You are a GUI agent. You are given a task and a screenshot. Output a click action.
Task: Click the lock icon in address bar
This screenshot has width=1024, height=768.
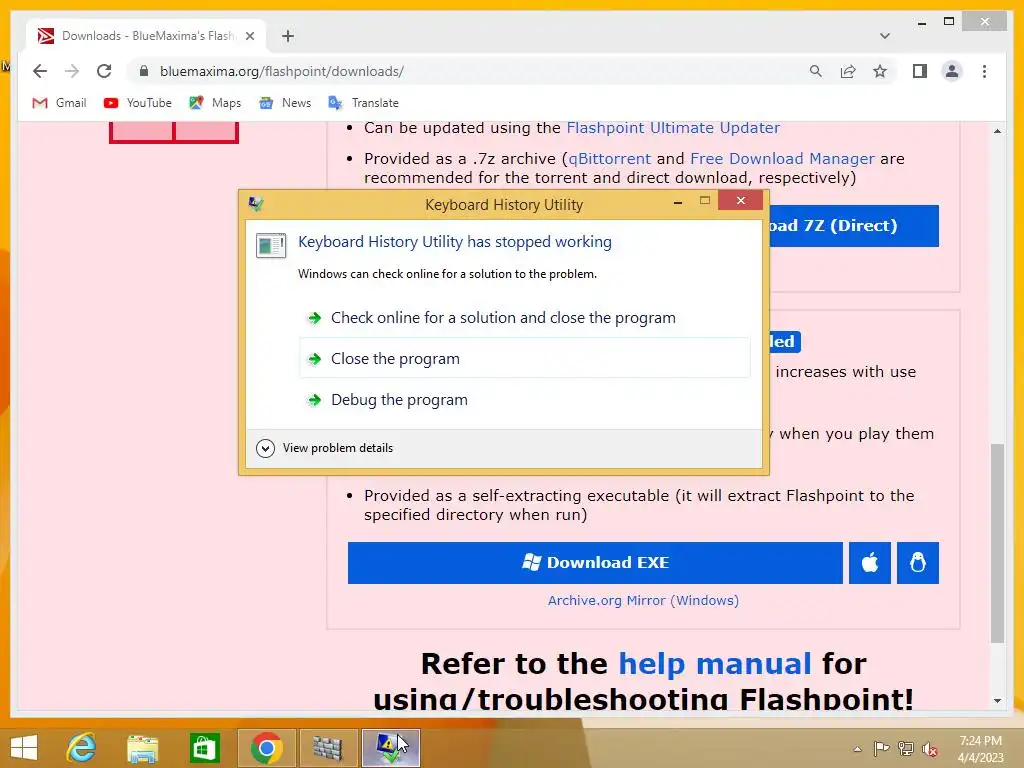pos(144,71)
